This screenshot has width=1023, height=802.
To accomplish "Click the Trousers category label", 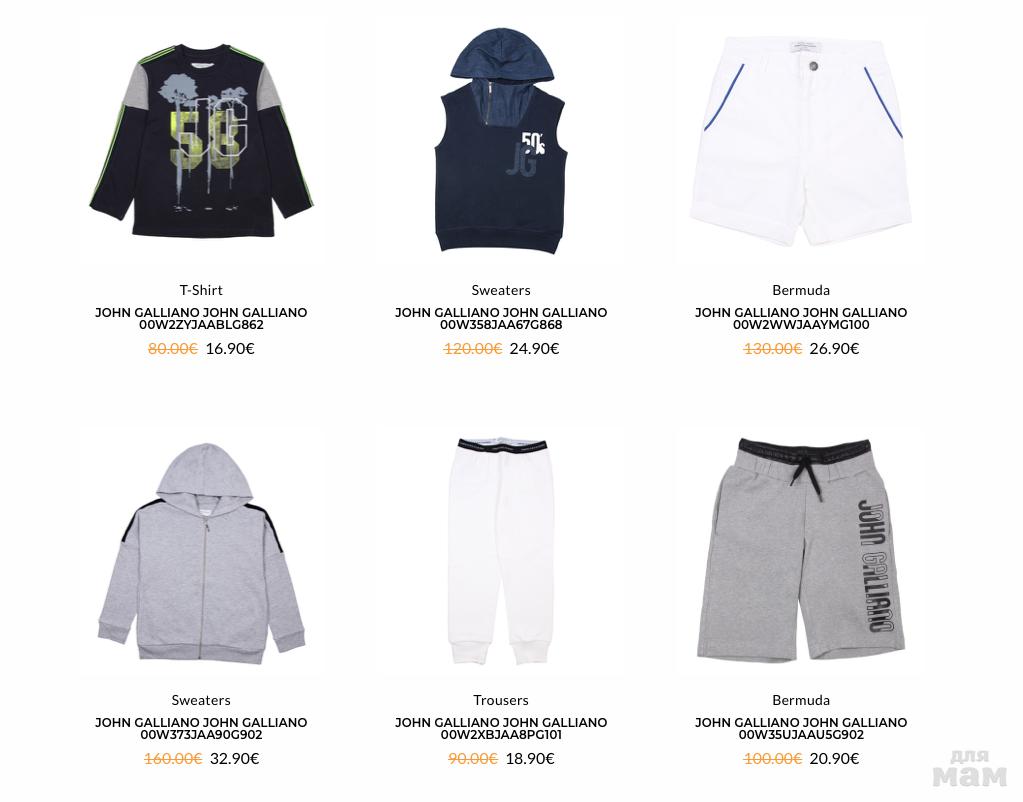I will [501, 700].
